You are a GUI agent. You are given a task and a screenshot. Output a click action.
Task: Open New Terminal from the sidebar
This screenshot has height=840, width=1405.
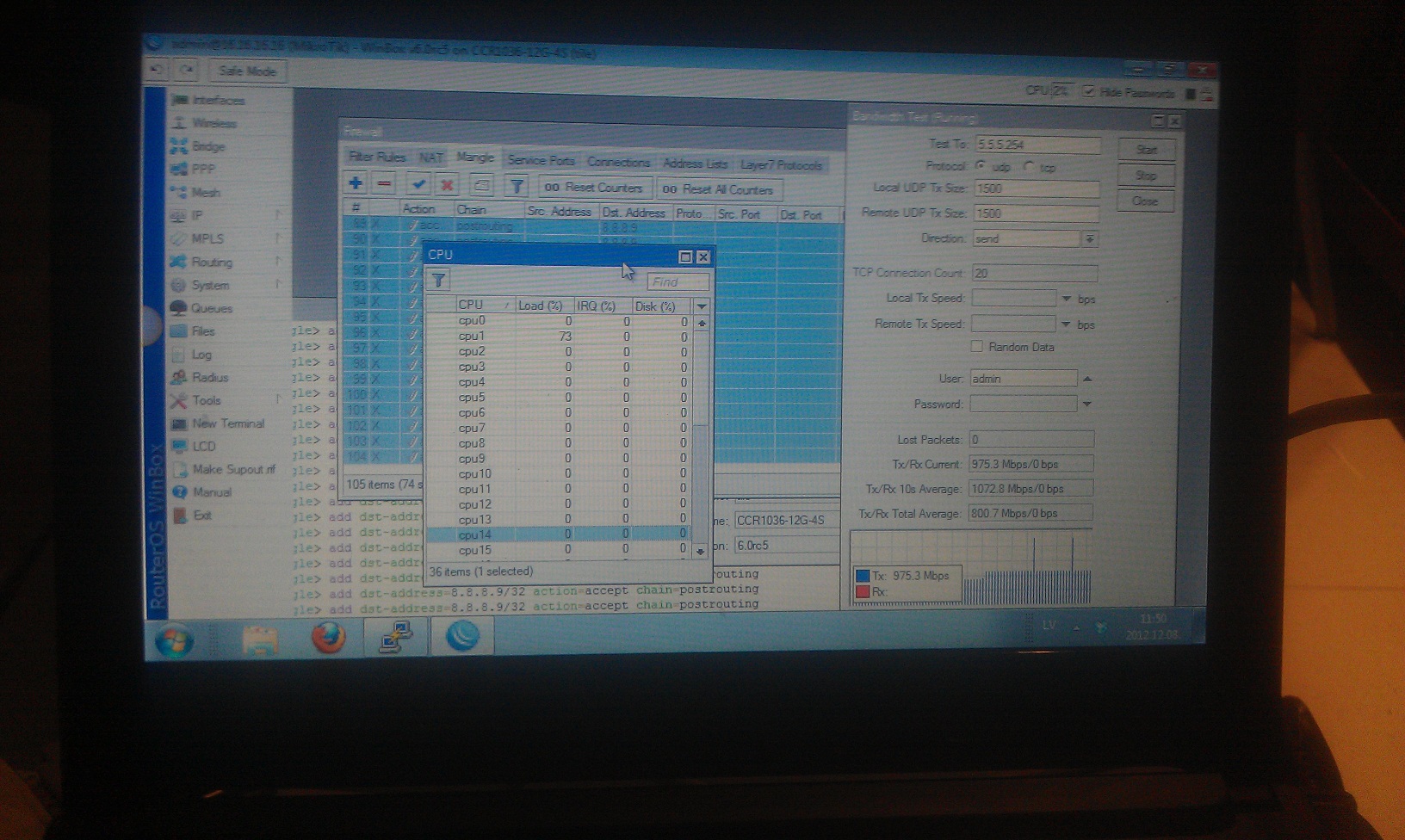[219, 423]
